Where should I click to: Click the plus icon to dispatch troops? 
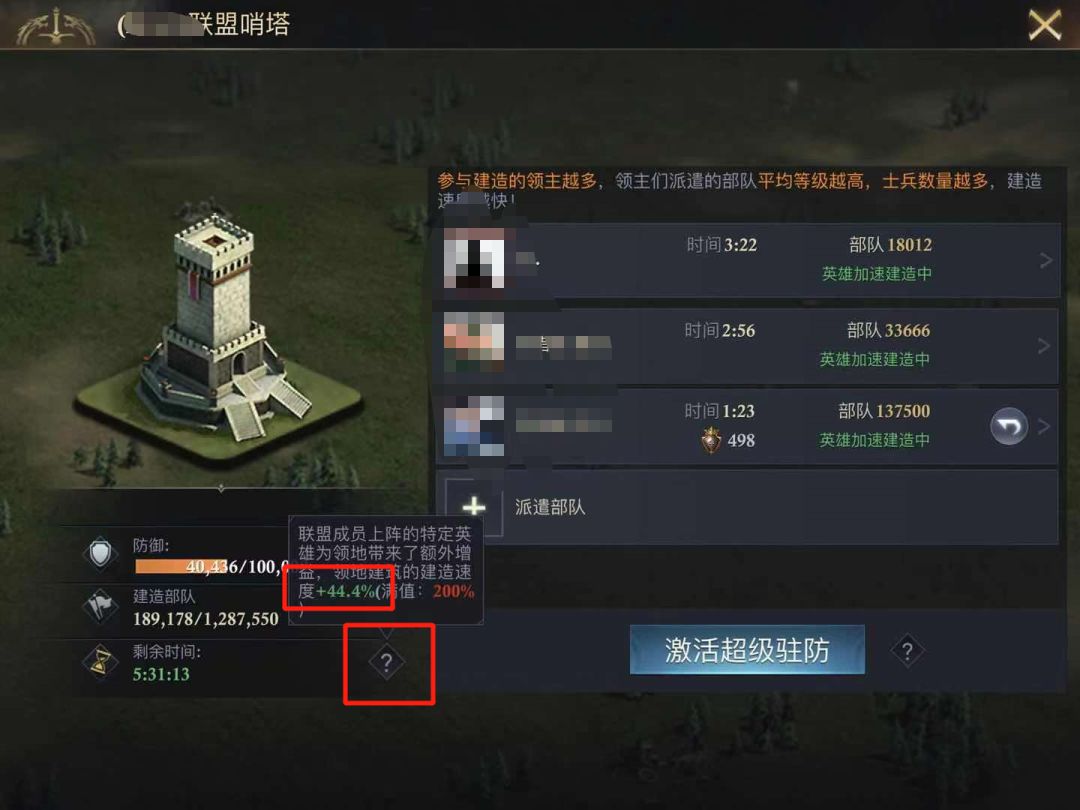[474, 507]
